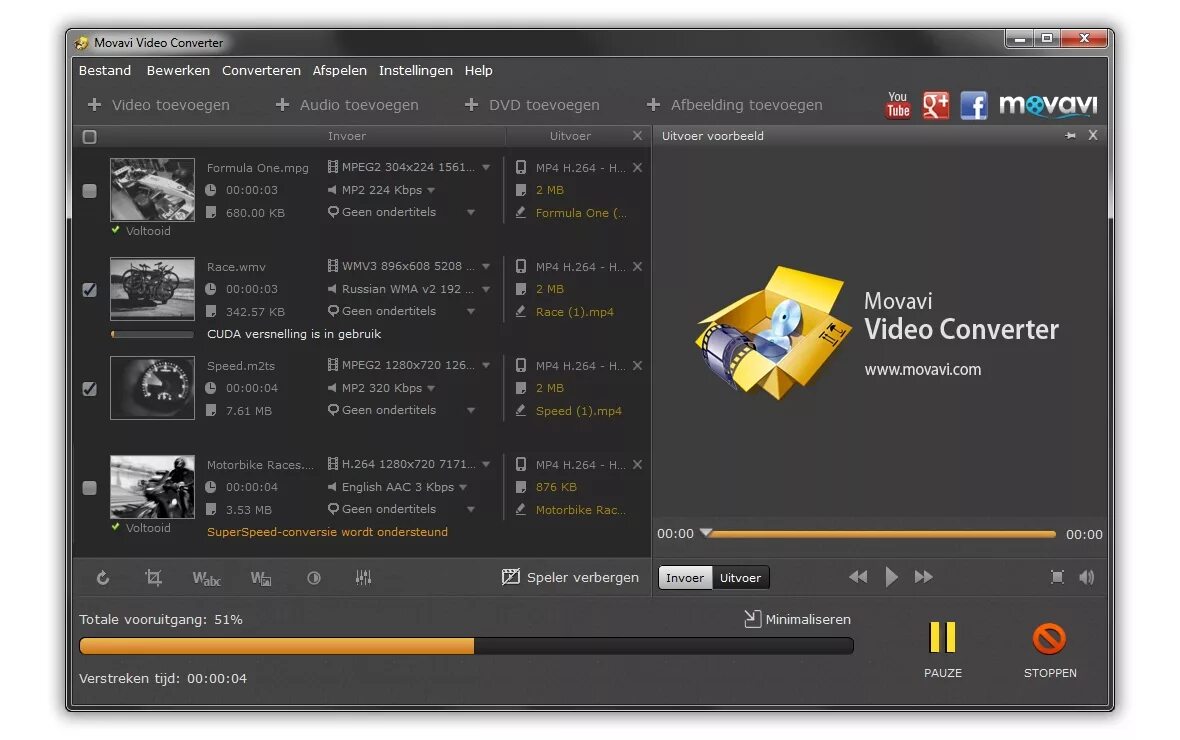The width and height of the screenshot is (1180, 740).
Task: Pin the Uitvoer voorbeeld panel
Action: [1070, 136]
